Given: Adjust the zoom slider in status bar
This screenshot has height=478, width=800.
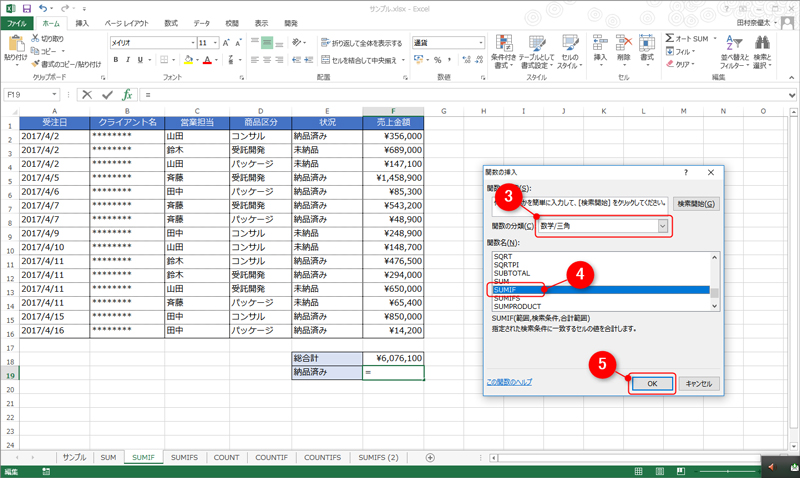Looking at the screenshot, I should [729, 471].
